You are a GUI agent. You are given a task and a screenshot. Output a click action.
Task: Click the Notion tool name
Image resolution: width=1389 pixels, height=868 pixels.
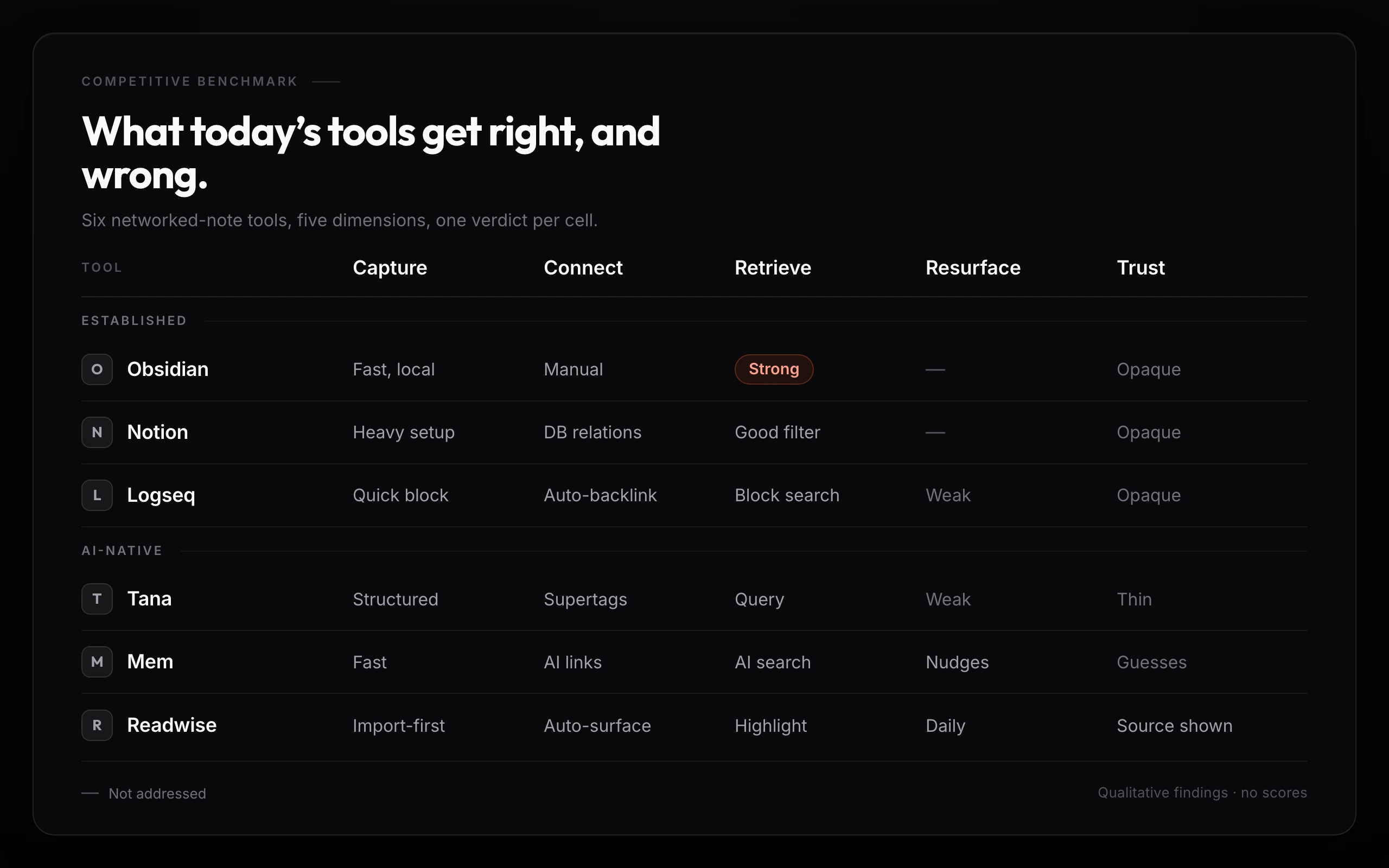pos(157,432)
